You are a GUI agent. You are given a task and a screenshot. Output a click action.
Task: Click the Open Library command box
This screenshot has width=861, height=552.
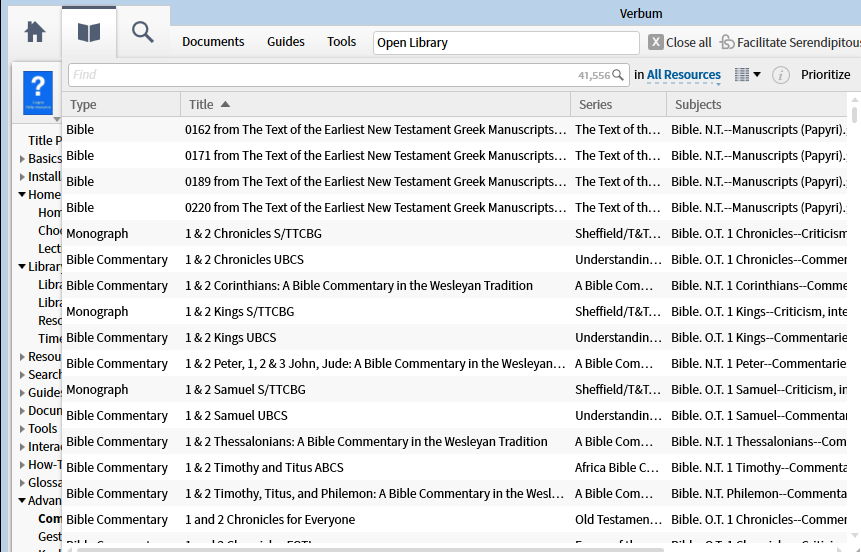tap(506, 43)
